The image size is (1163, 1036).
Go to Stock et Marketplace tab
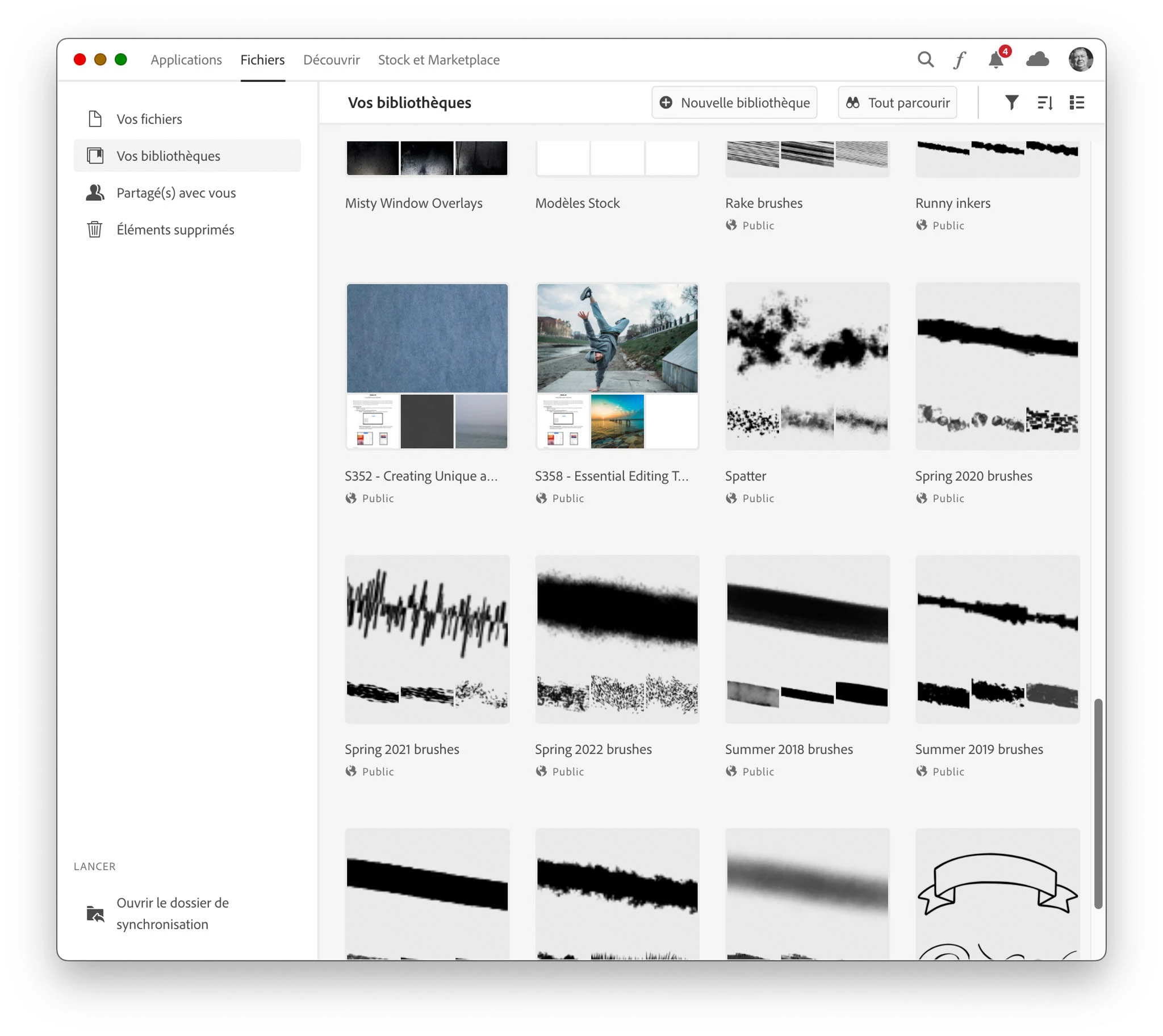tap(439, 60)
